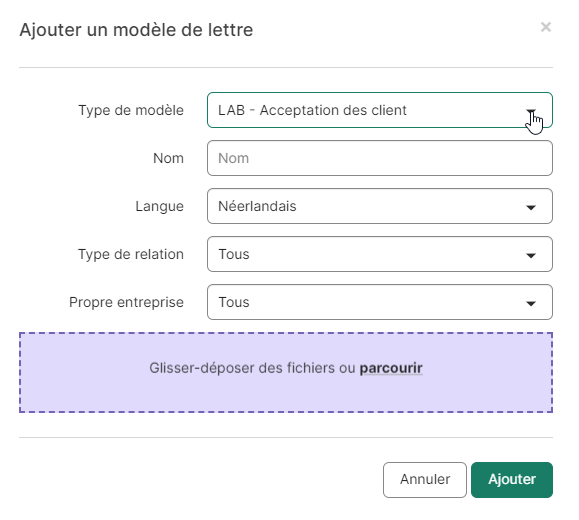The height and width of the screenshot is (520, 579).
Task: Open the Langue dropdown showing Néerlandais
Action: click(380, 206)
